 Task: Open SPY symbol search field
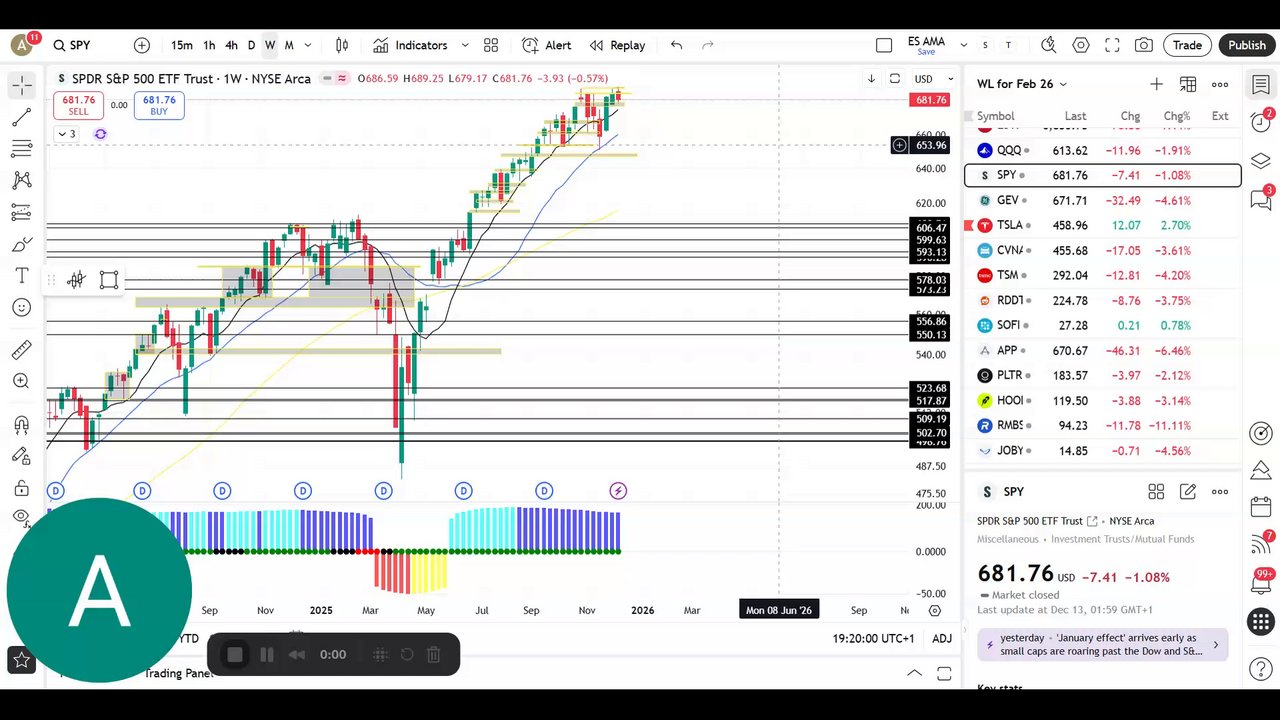pos(73,45)
